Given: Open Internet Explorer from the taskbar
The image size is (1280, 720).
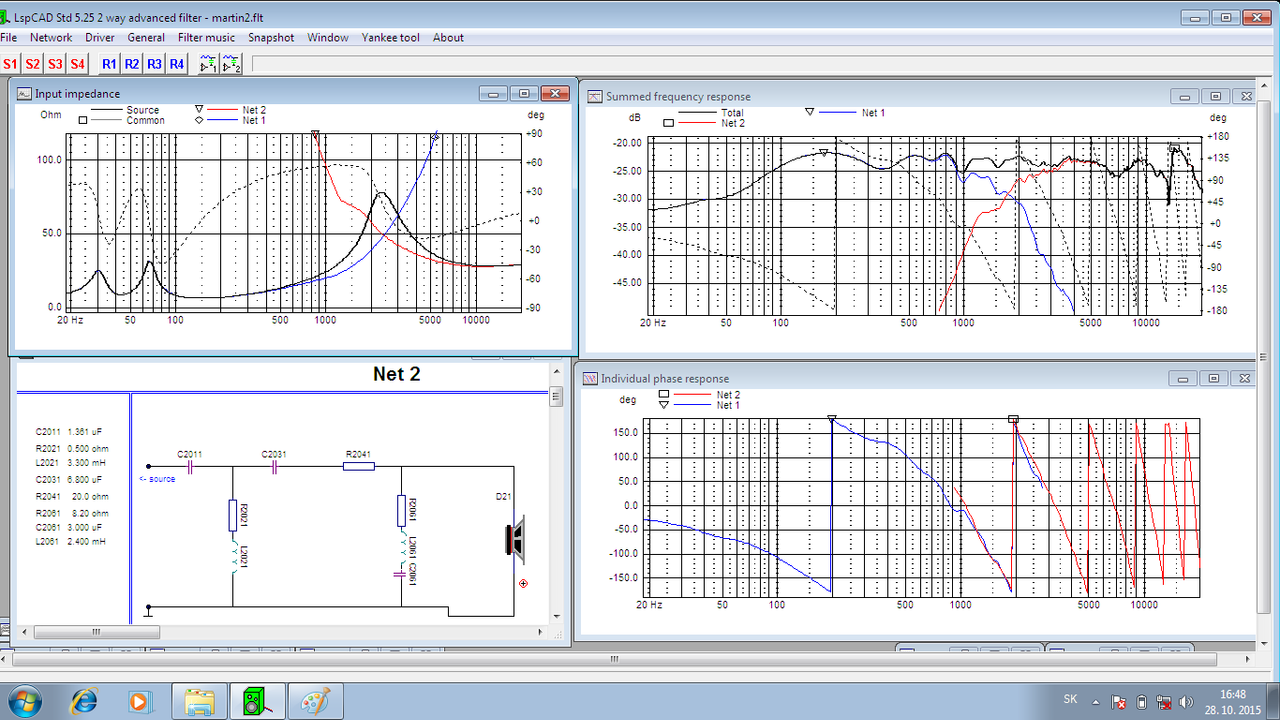Looking at the screenshot, I should (84, 702).
